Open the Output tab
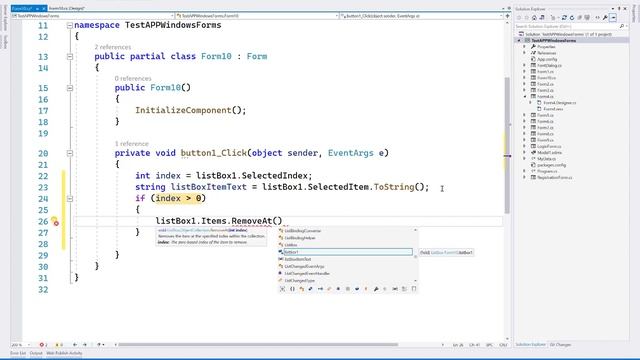 tap(36, 353)
